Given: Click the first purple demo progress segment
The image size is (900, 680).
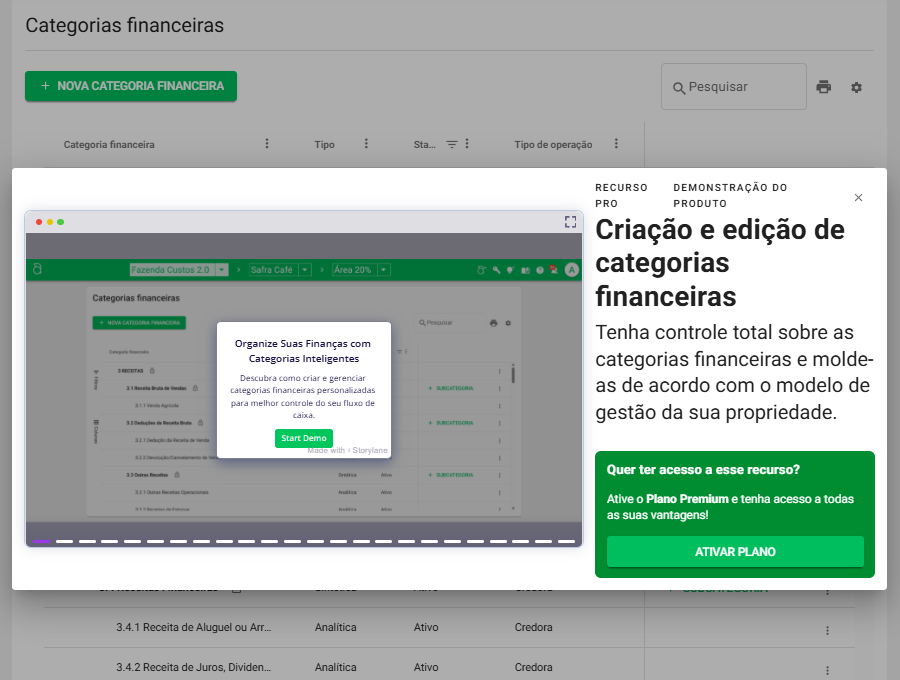Looking at the screenshot, I should pos(41,541).
